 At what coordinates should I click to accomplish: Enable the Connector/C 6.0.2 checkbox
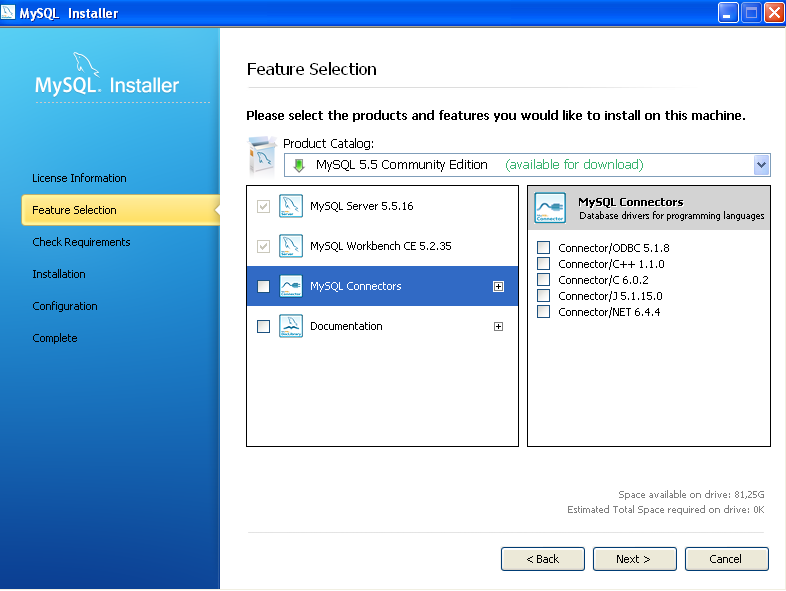pyautogui.click(x=543, y=280)
